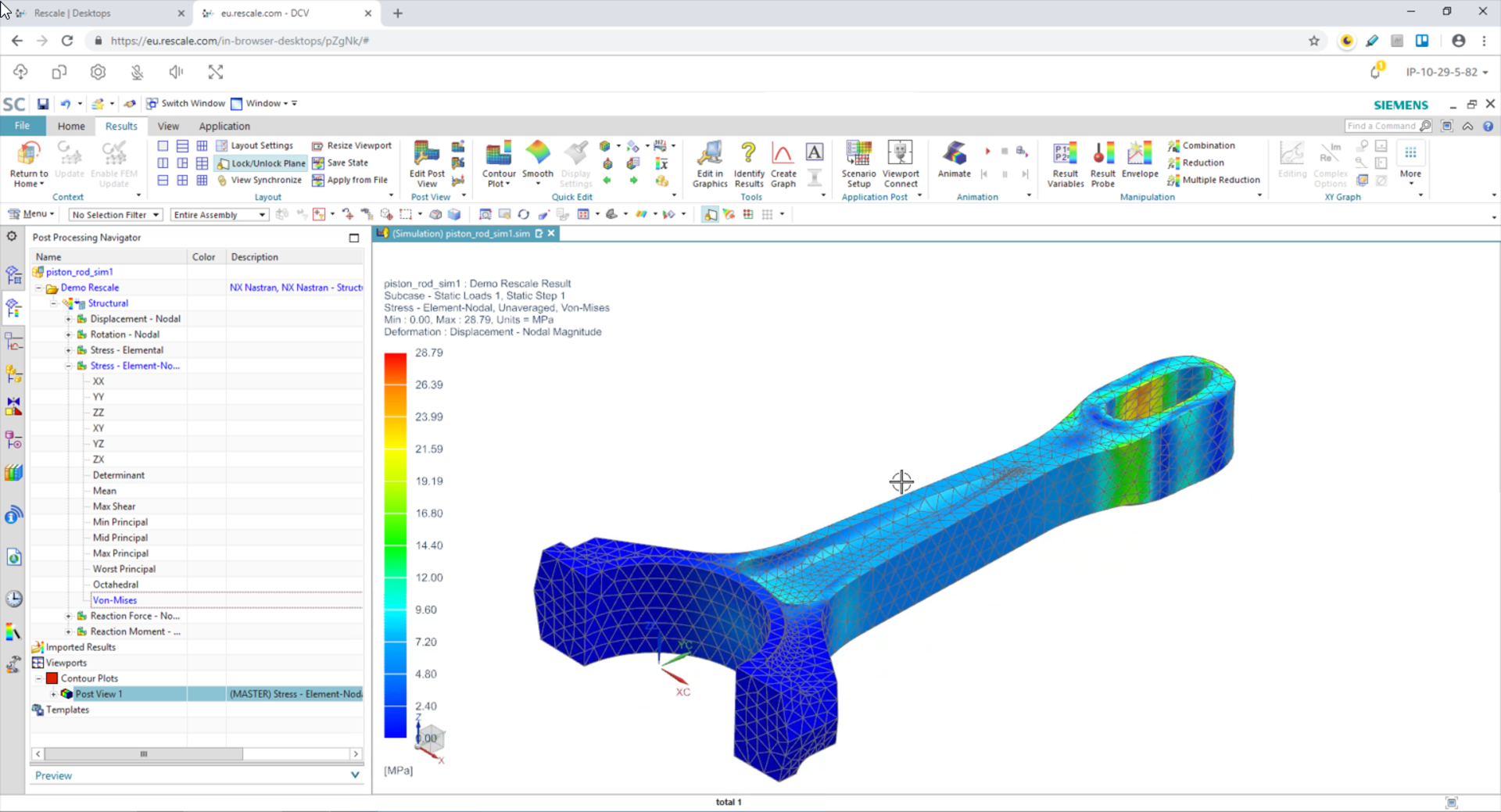Expand the Displacement - Nodal tree node
This screenshot has width=1501, height=812.
[69, 318]
